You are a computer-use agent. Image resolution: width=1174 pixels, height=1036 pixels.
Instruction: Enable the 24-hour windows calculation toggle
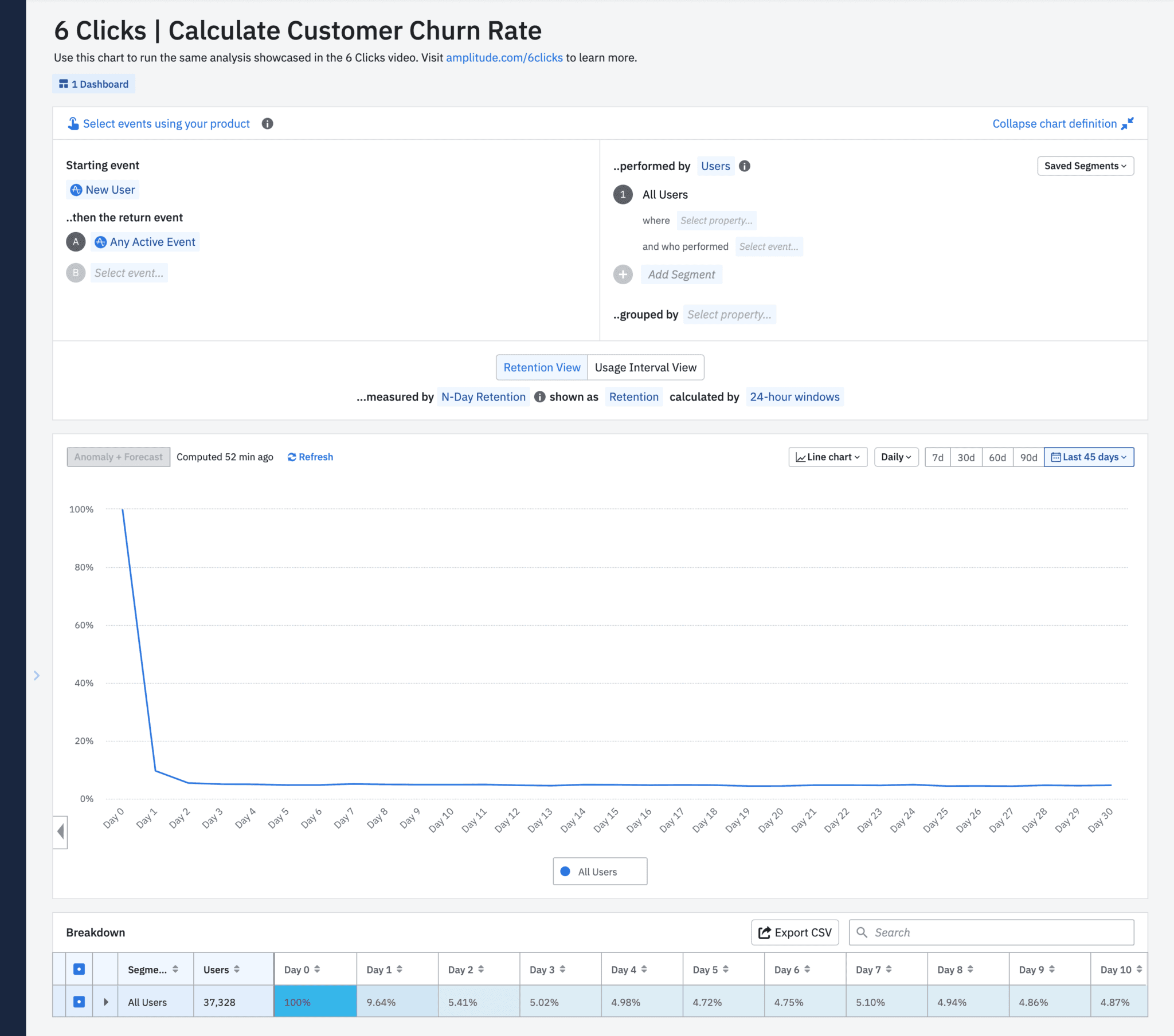click(x=795, y=397)
